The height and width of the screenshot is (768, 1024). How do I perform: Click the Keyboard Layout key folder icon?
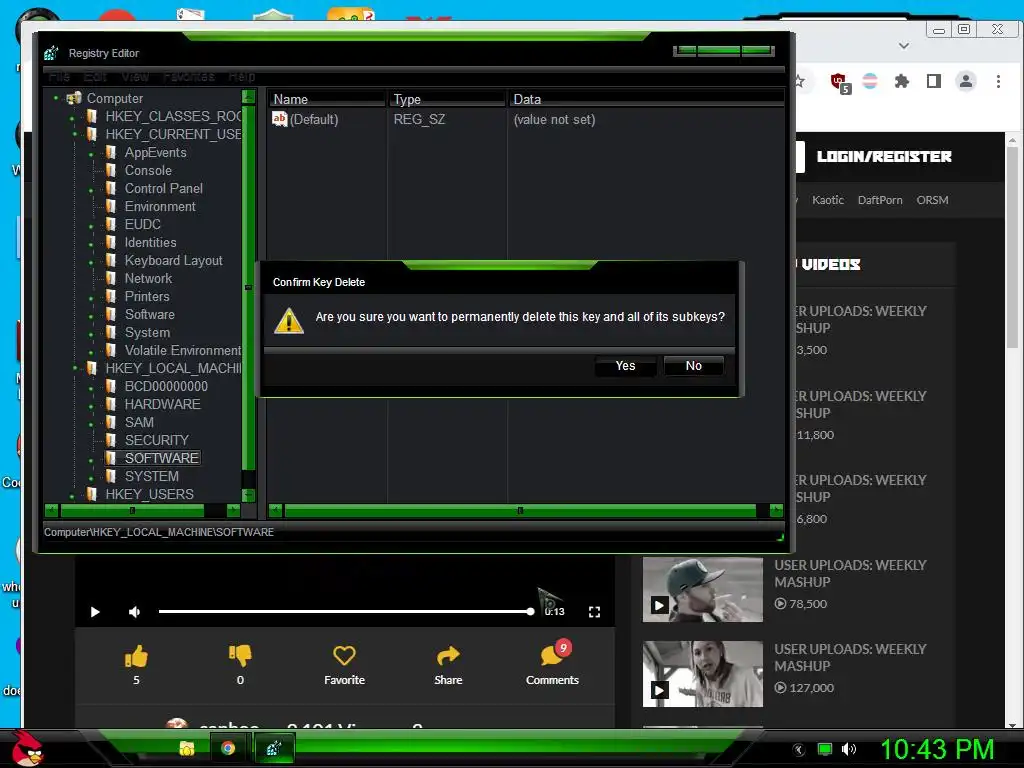110,260
